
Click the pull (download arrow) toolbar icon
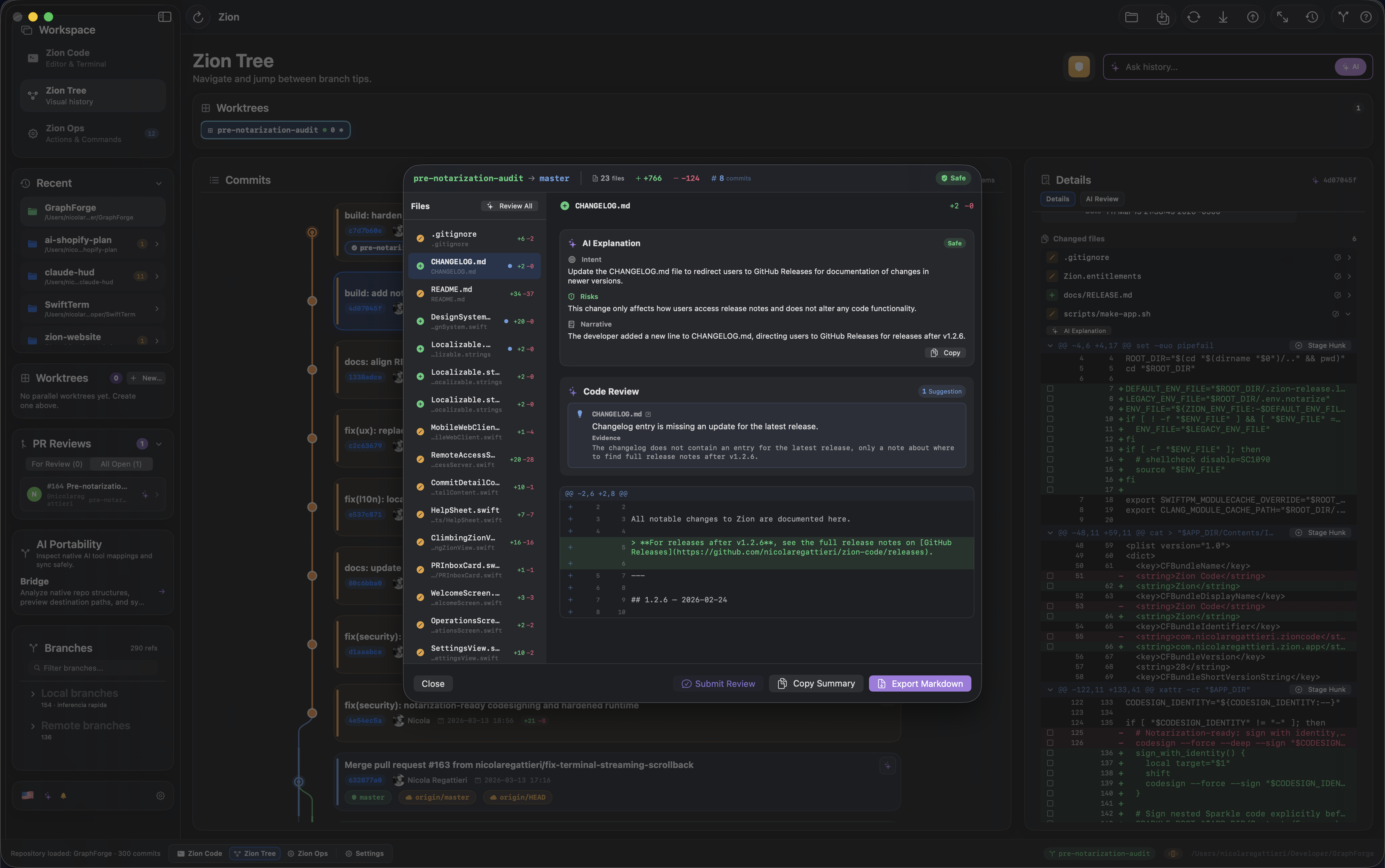click(x=1223, y=16)
